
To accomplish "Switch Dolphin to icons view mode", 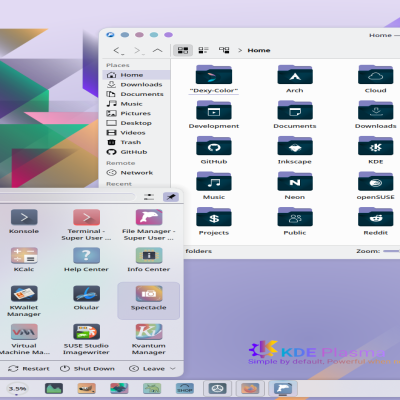I will pos(183,50).
